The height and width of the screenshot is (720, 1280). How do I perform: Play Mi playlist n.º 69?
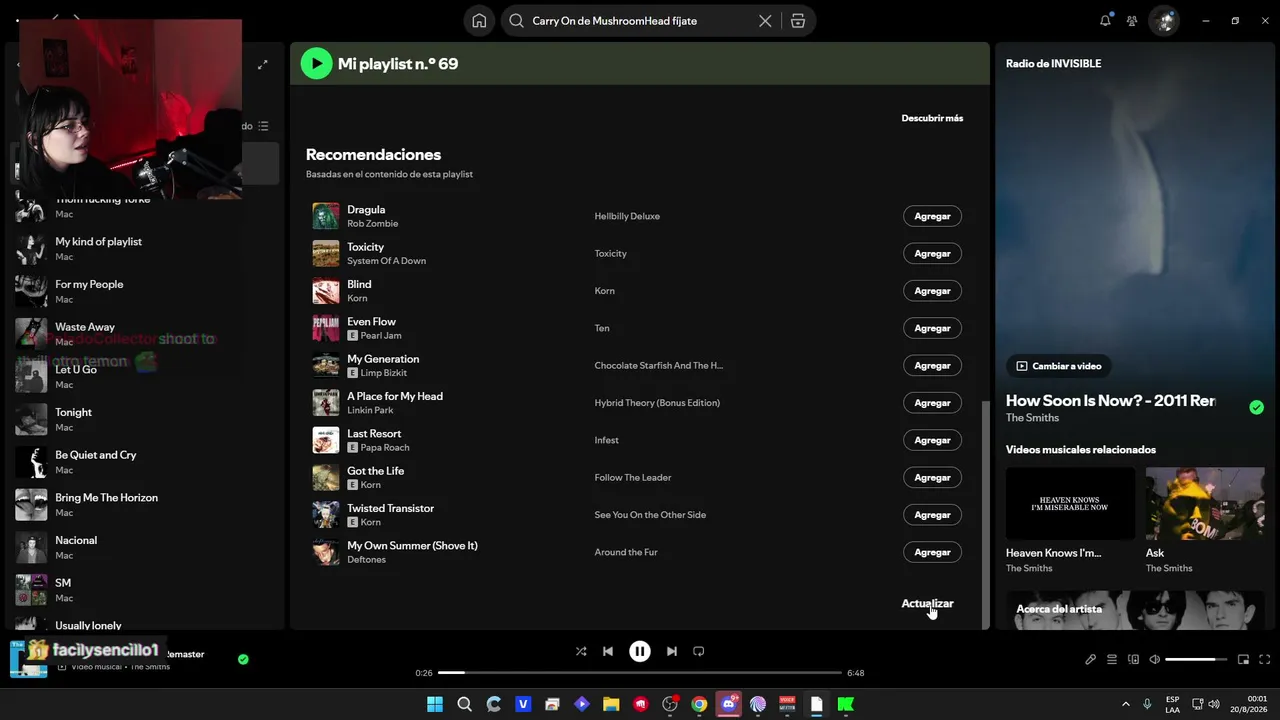(x=317, y=64)
